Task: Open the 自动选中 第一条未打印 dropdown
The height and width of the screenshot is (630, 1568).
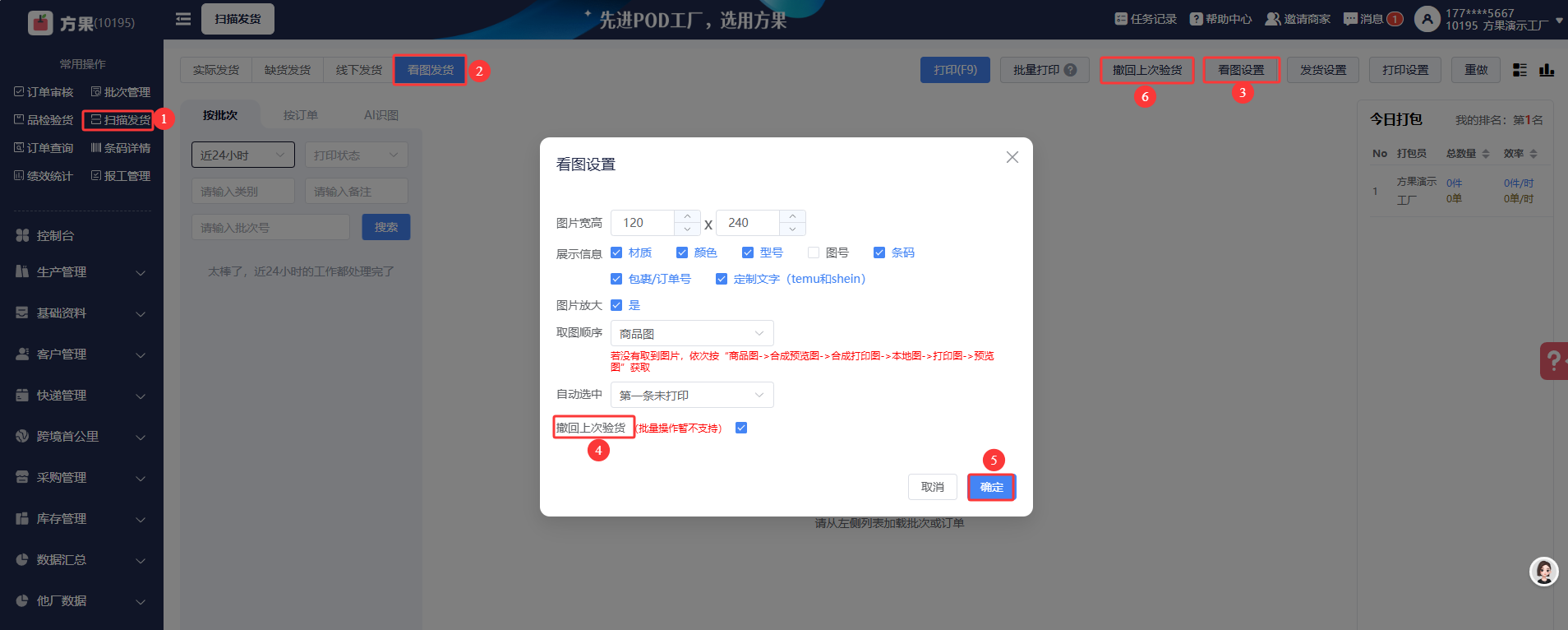Action: point(692,395)
